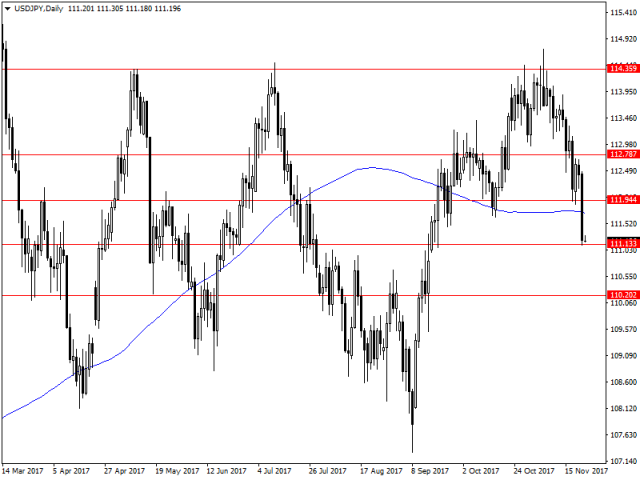Click the 17 Aug 2017 date label
The image size is (640, 480).
381,471
